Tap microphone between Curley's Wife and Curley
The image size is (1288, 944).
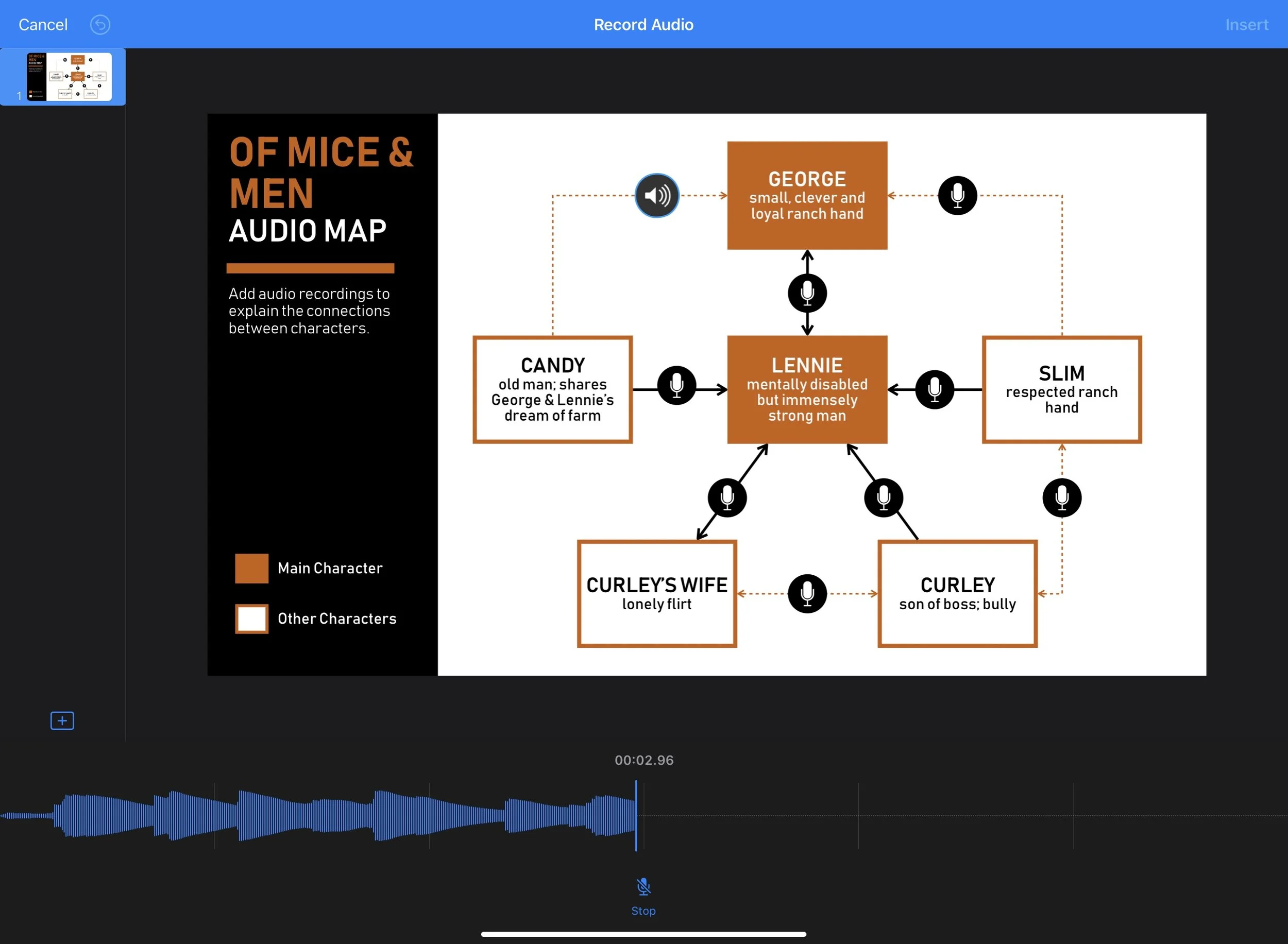807,594
